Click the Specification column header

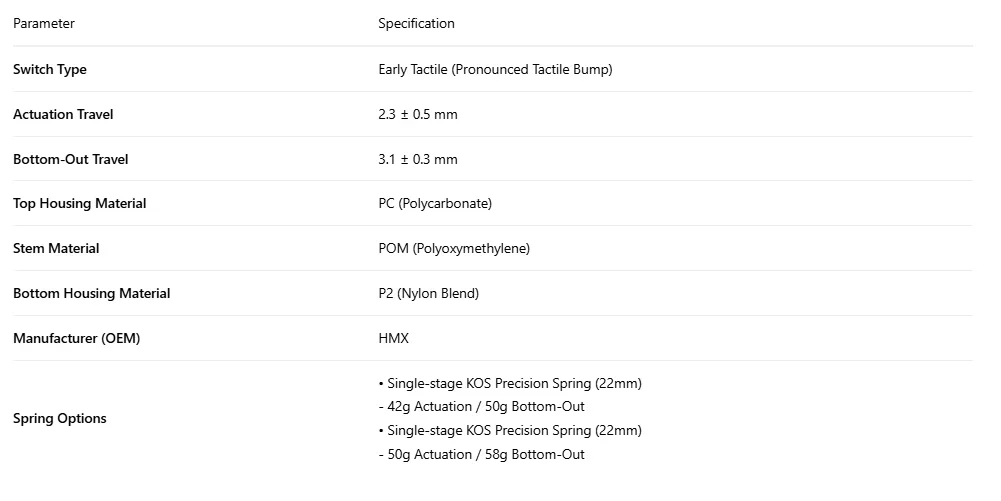tap(416, 24)
